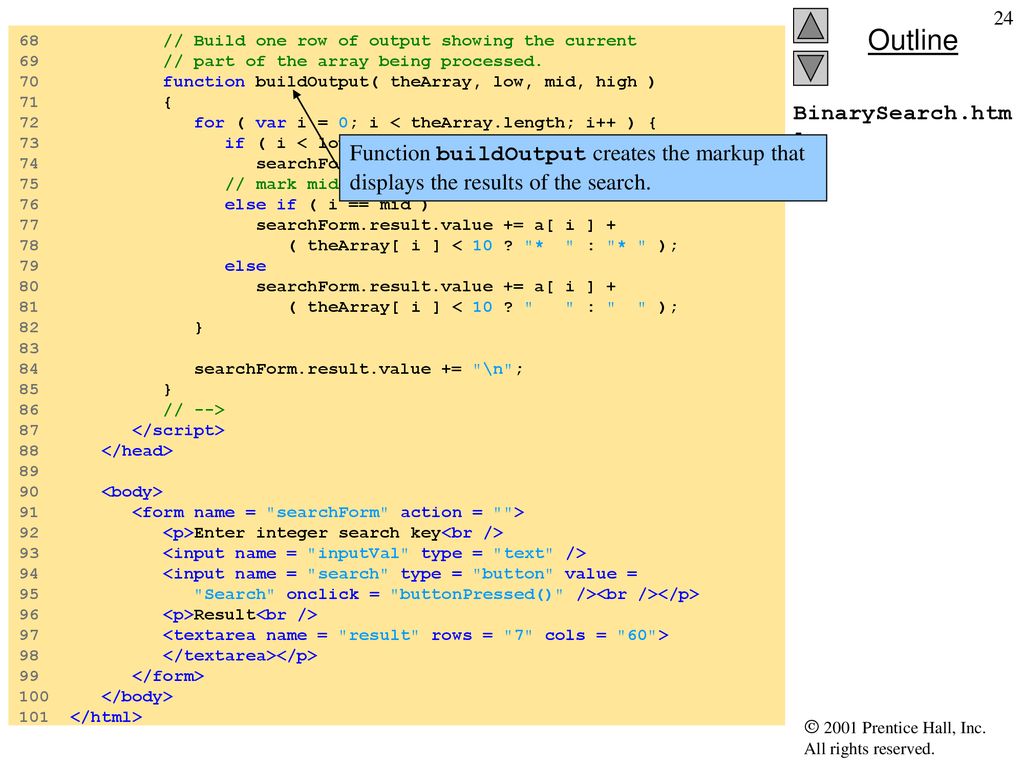This screenshot has width=1024, height=768.
Task: Click the down arrow navigation button
Action: click(x=810, y=69)
